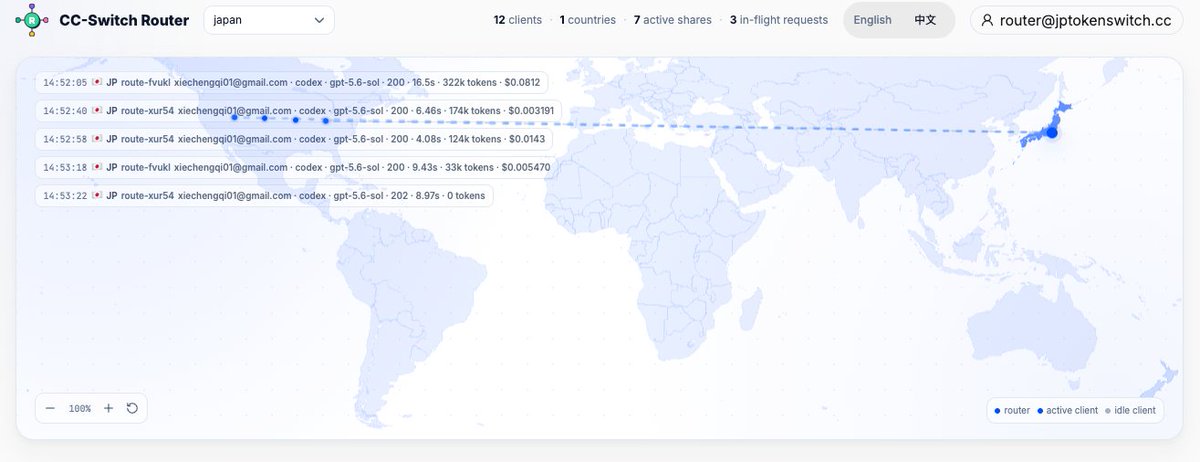Image resolution: width=1200 pixels, height=462 pixels.
Task: Click the CC-Switch Router title
Action: tap(124, 20)
